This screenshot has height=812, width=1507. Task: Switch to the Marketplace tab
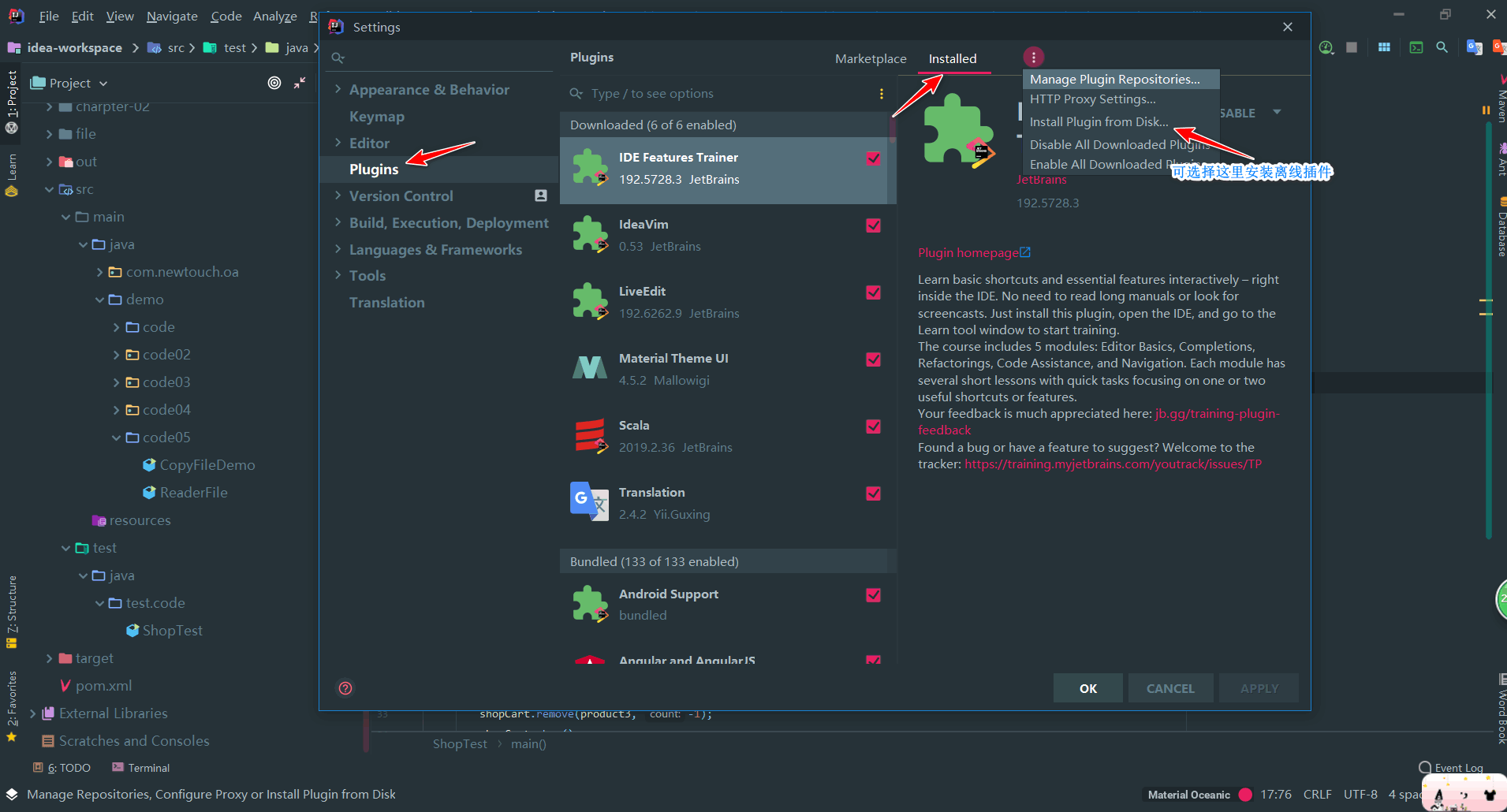[871, 58]
